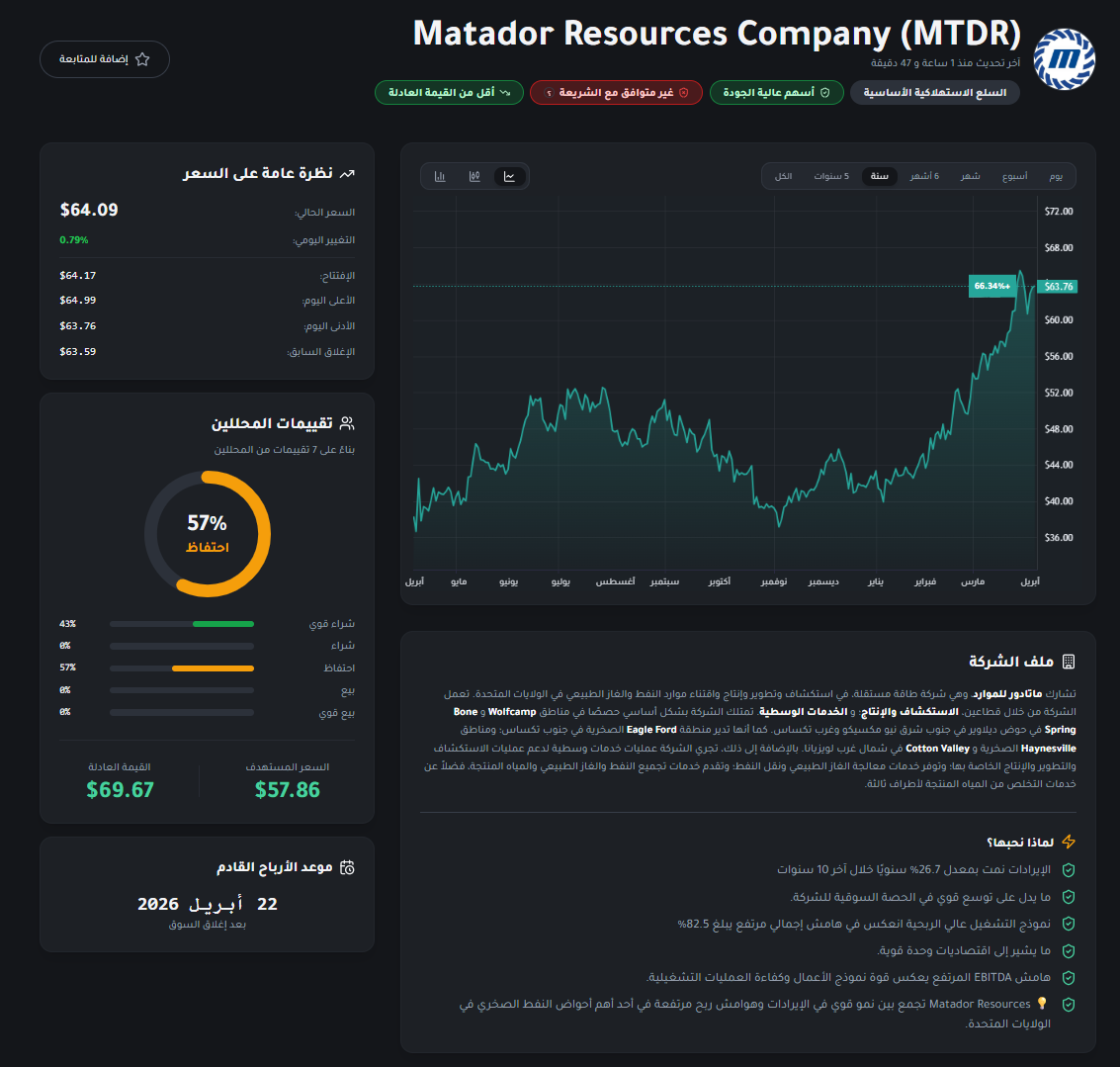Click the trend icon beside price overview heading
This screenshot has height=1067, width=1120.
(347, 174)
